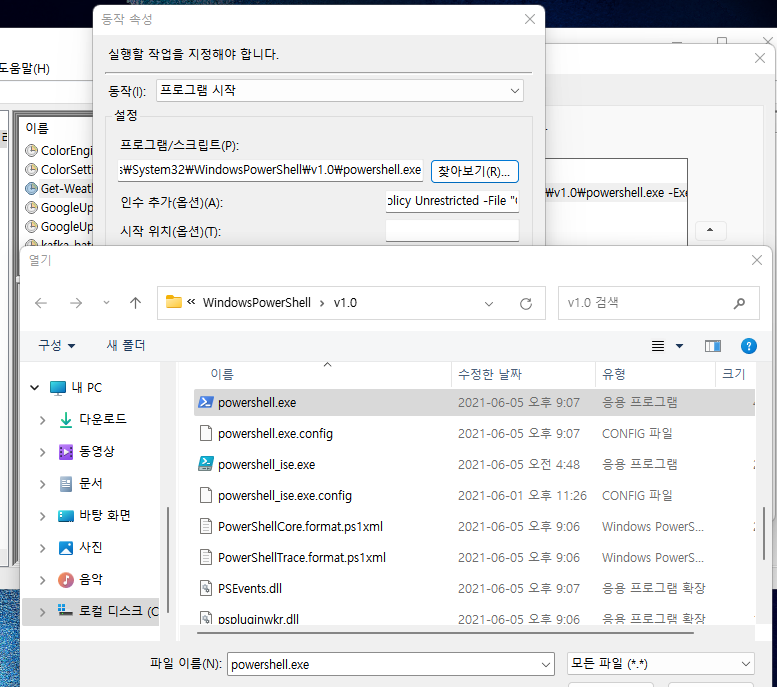Sort files by 이름 column
Image resolution: width=777 pixels, height=687 pixels.
[x=222, y=374]
